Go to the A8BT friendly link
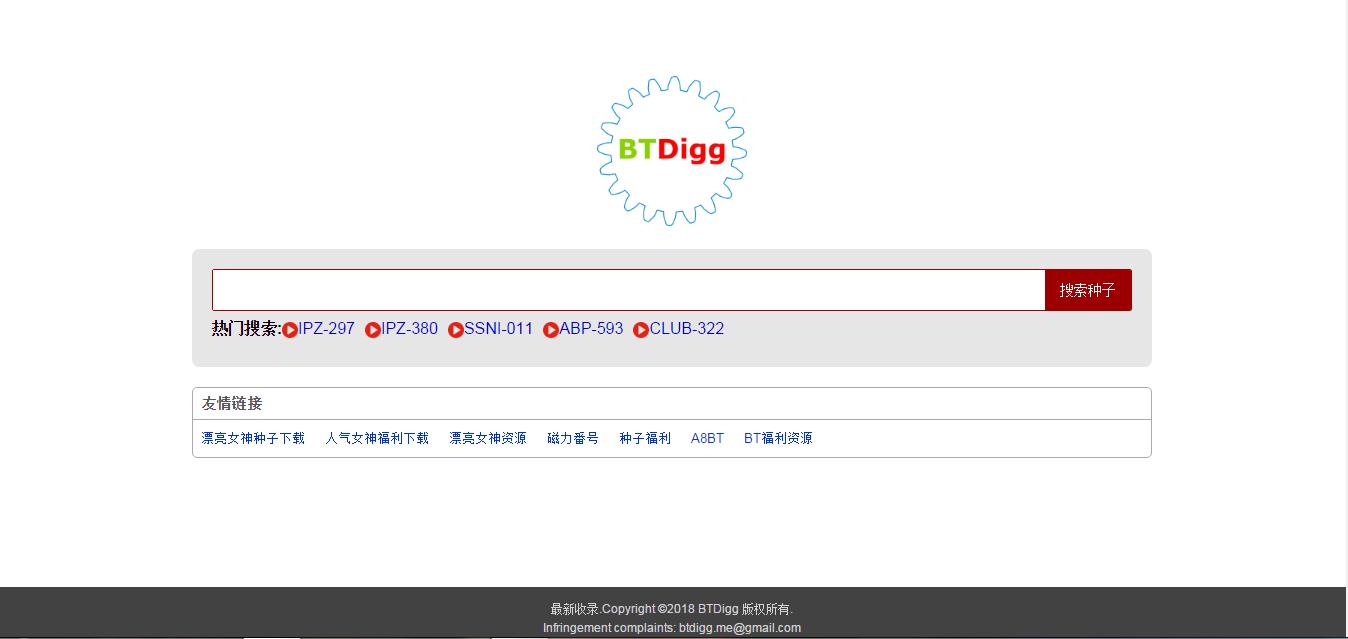 (x=707, y=438)
